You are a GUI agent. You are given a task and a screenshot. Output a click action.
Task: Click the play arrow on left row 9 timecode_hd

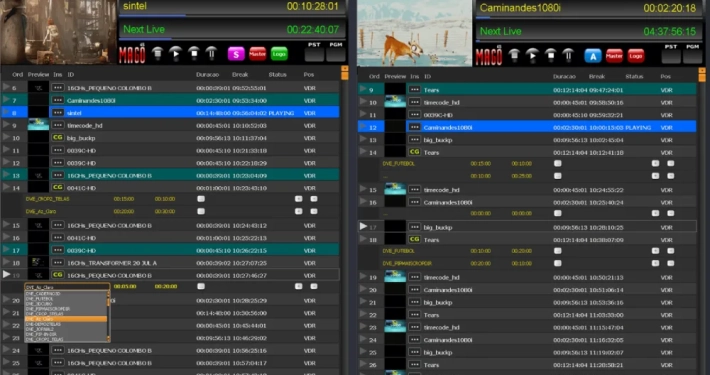point(6,125)
